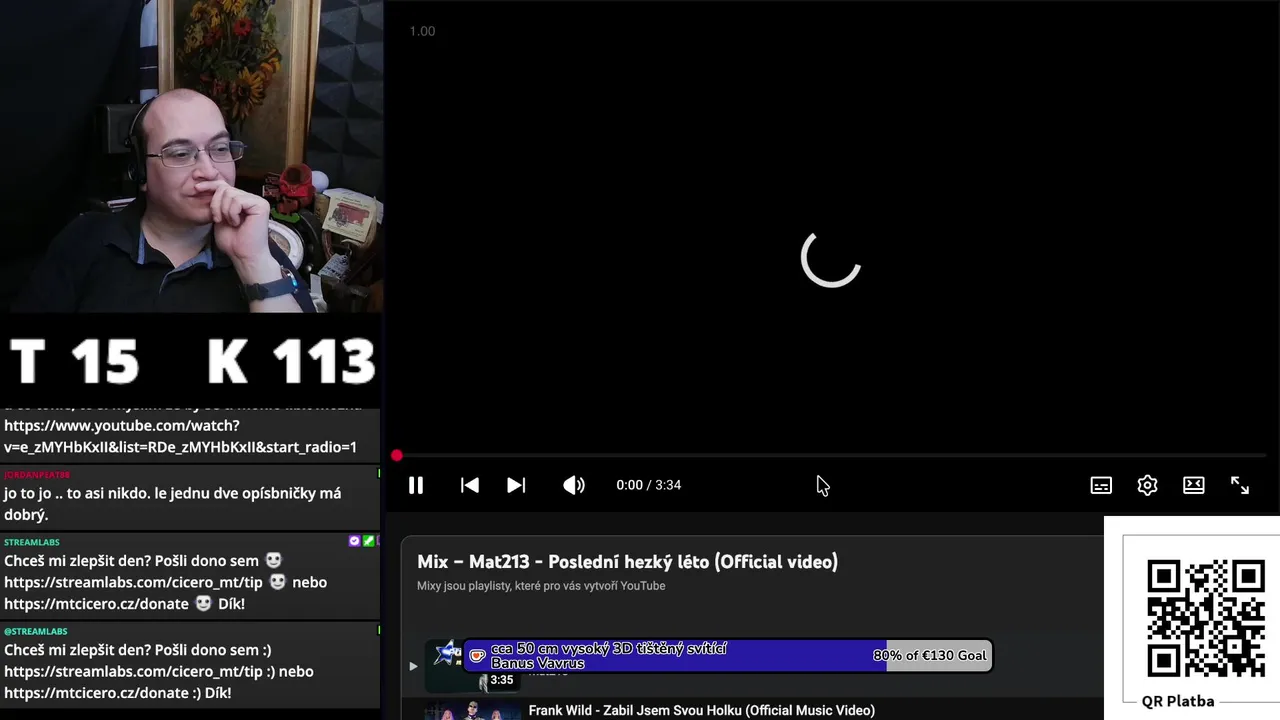
Task: Click the QR Platba code
Action: [1205, 619]
